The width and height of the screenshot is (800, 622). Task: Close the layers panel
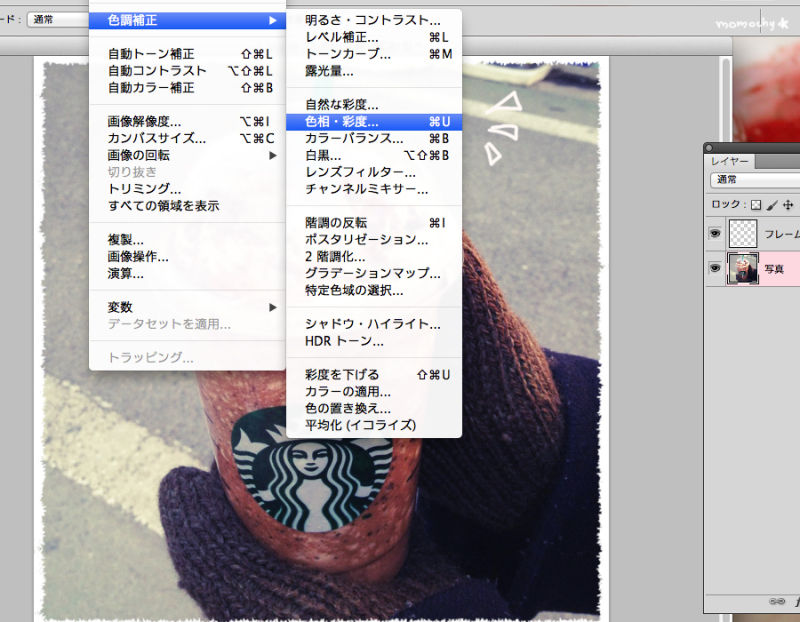[x=709, y=148]
